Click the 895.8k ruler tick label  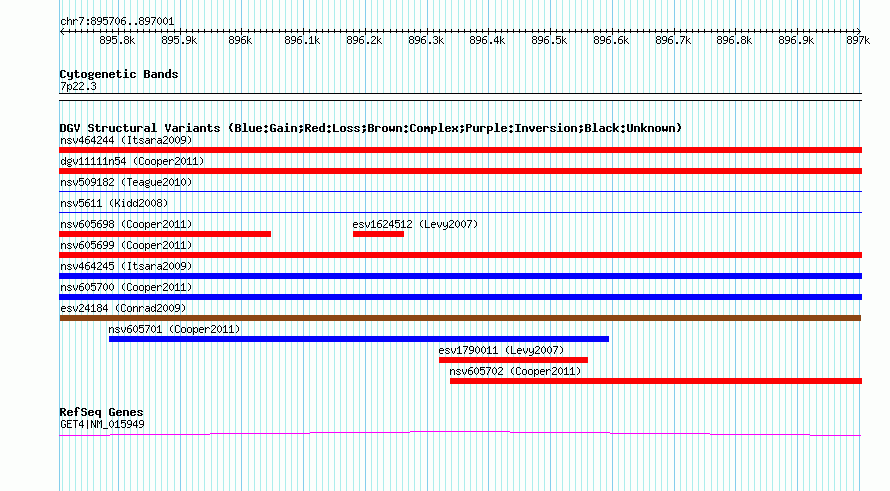point(117,40)
